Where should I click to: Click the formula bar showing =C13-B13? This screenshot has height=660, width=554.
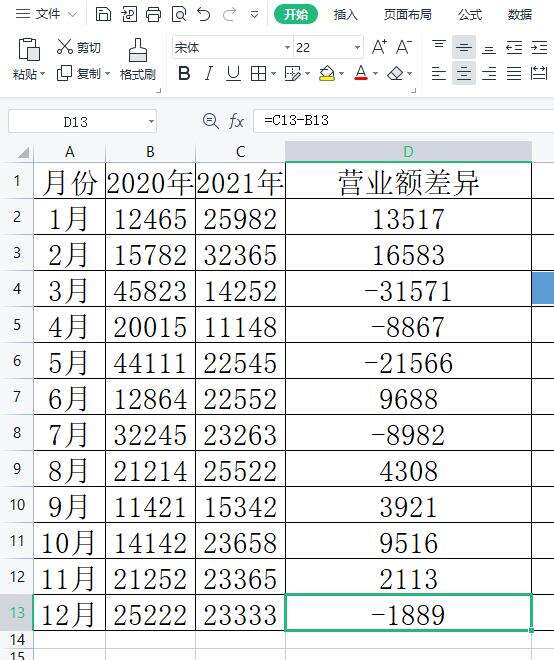click(x=403, y=121)
